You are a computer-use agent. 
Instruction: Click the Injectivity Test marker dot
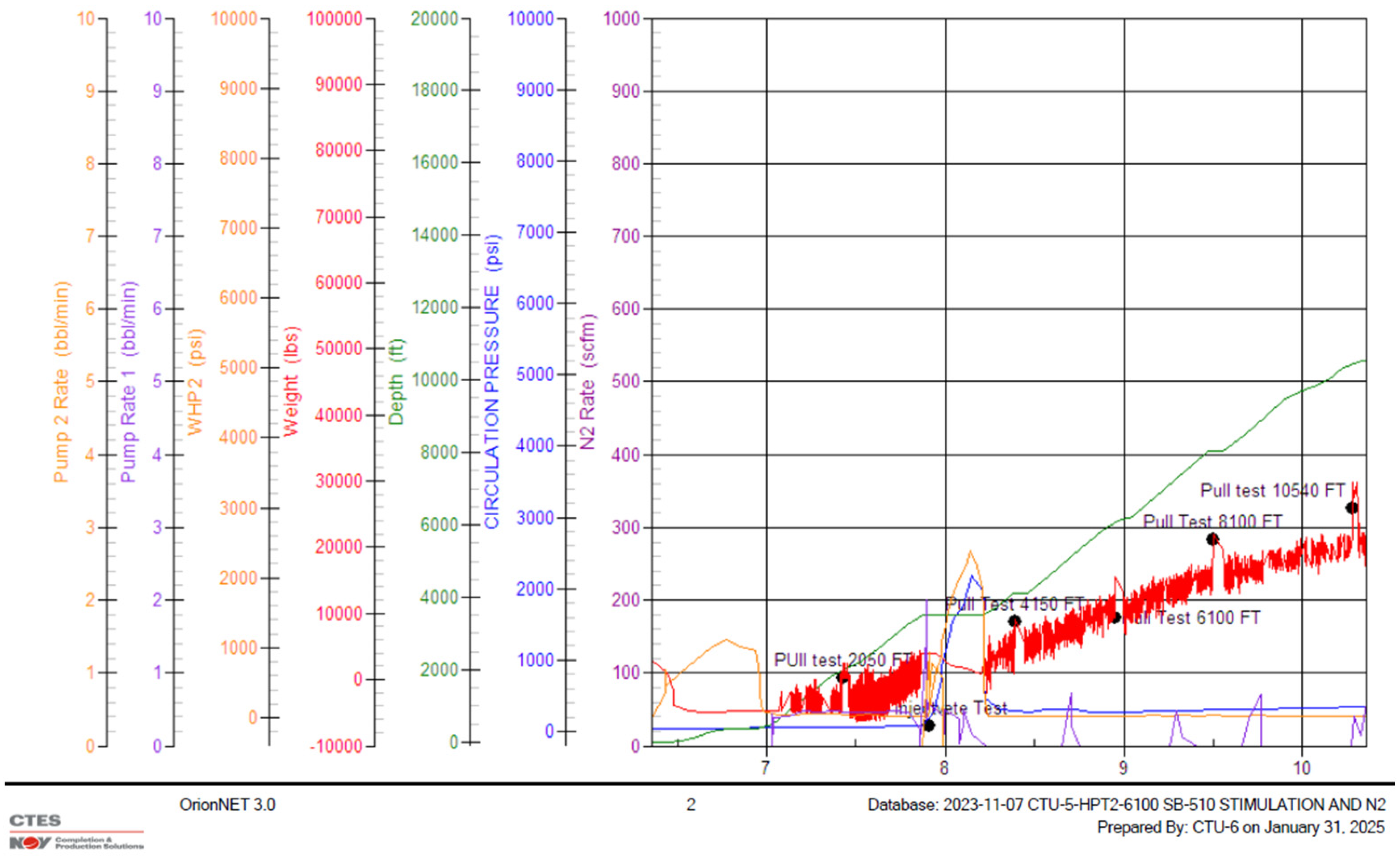pyautogui.click(x=929, y=725)
